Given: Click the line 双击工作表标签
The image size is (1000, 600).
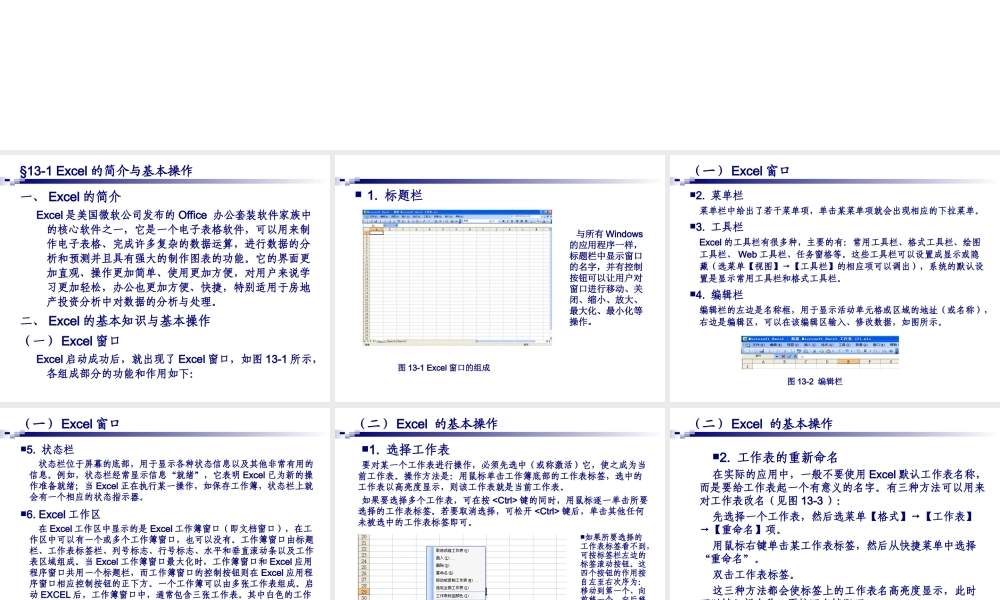Looking at the screenshot, I should [754, 574].
